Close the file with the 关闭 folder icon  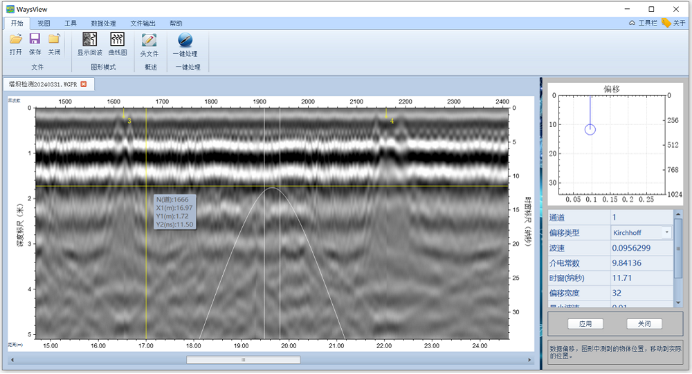point(54,44)
